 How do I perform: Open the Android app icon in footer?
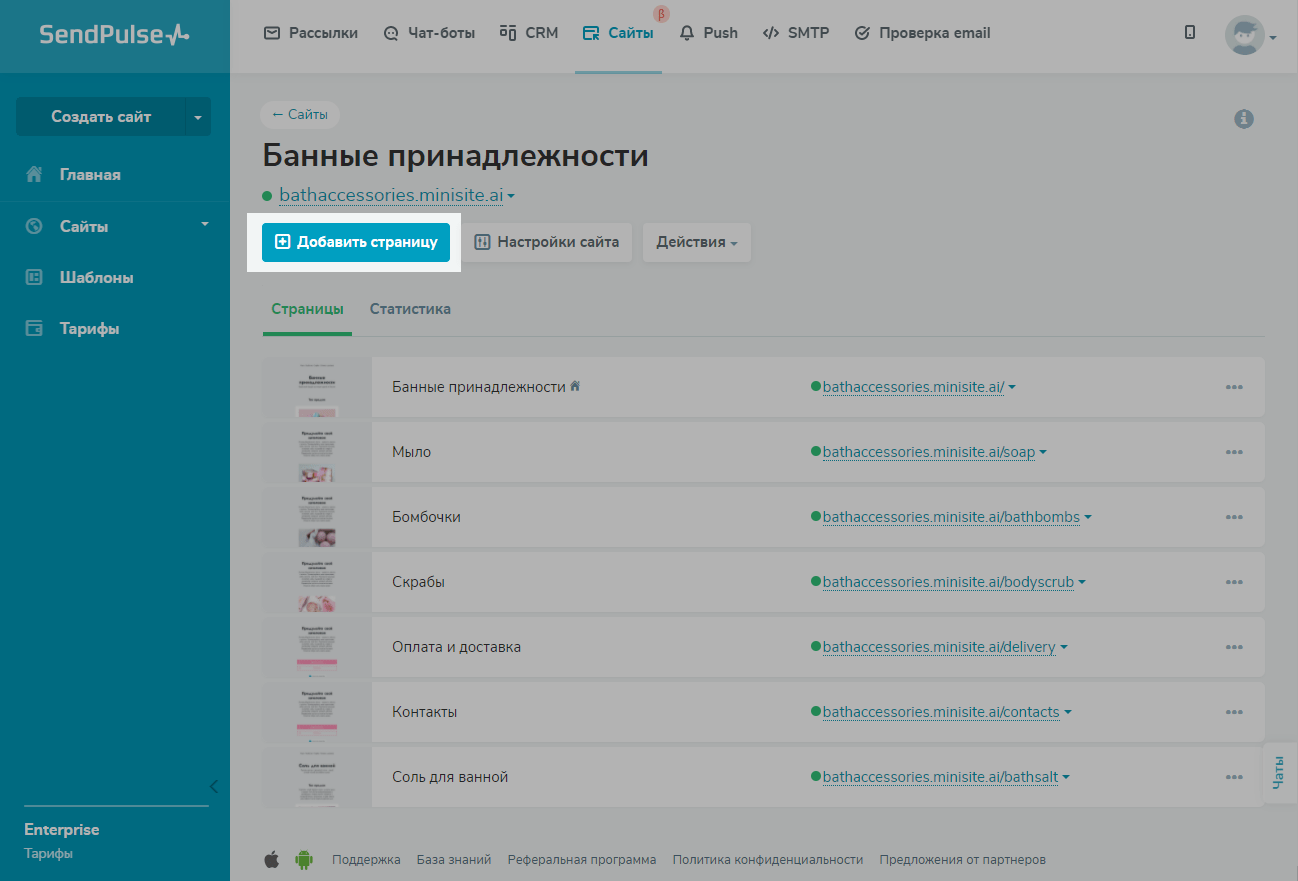[303, 859]
